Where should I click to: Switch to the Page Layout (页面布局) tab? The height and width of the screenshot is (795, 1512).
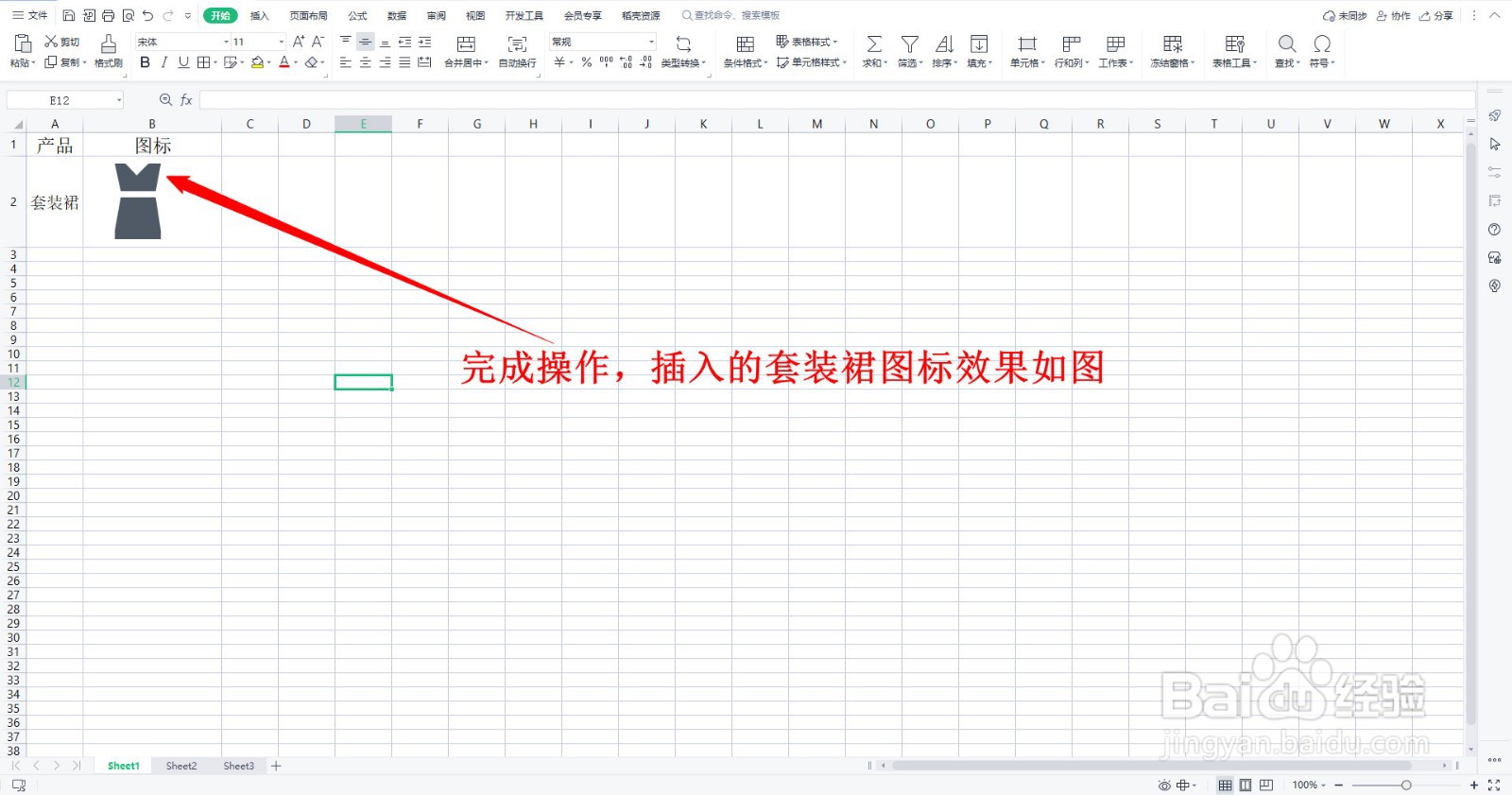coord(308,15)
